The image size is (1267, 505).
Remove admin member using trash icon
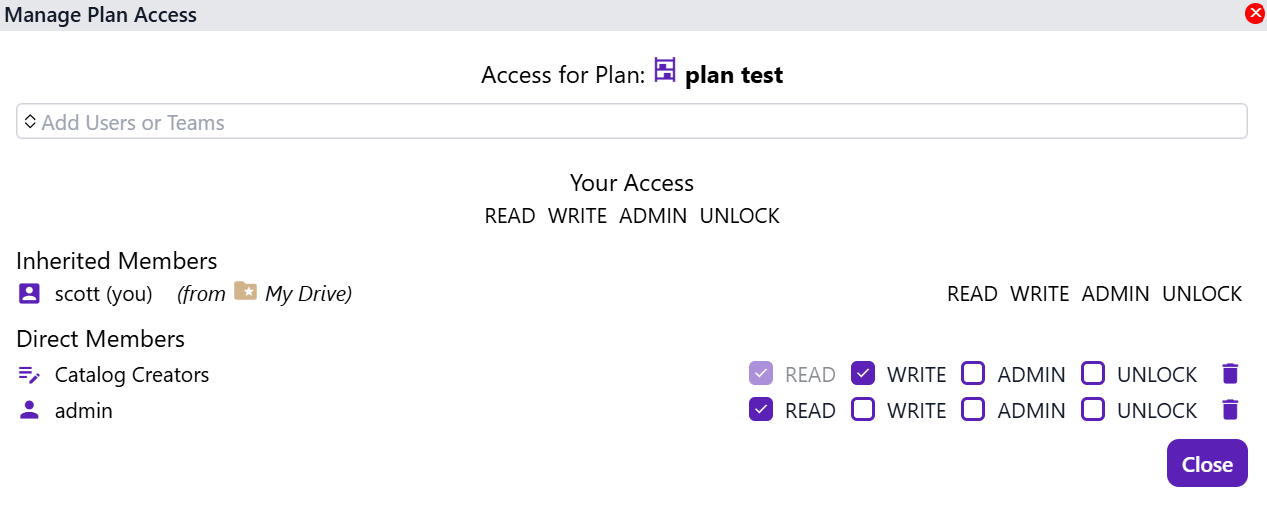[1230, 410]
